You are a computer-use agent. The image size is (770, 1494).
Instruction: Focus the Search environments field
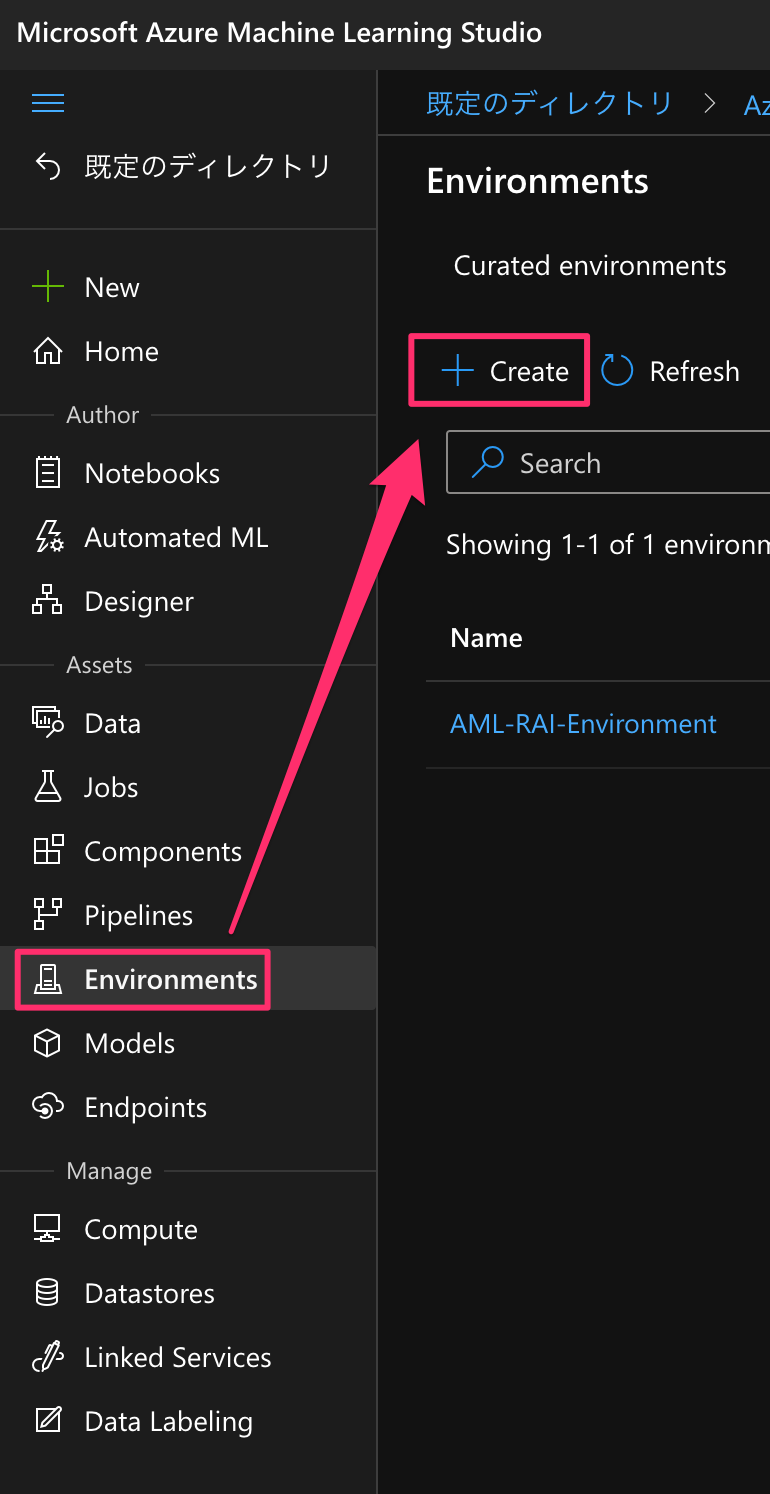point(608,463)
